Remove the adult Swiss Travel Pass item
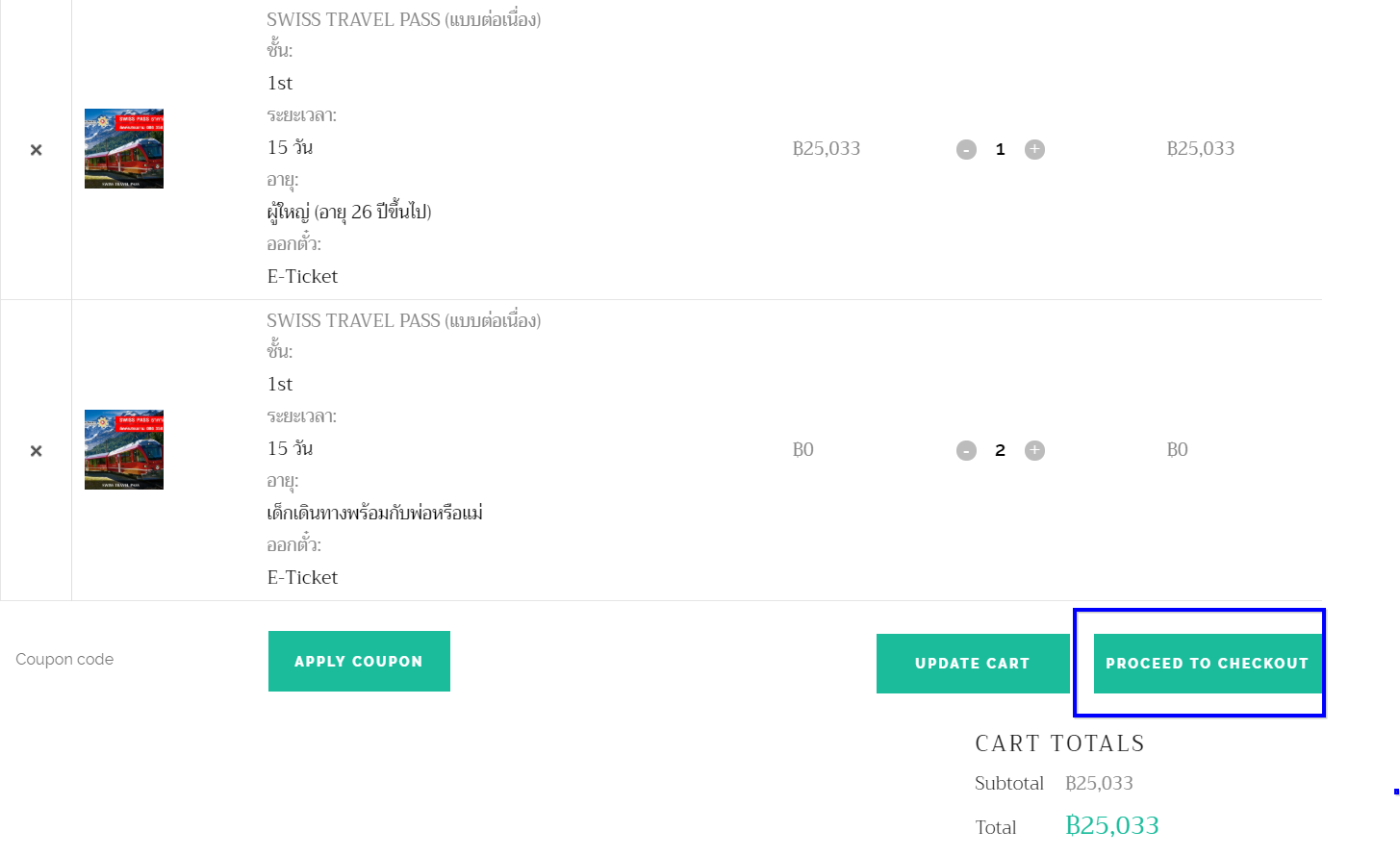Image resolution: width=1400 pixels, height=856 pixels. click(x=36, y=150)
